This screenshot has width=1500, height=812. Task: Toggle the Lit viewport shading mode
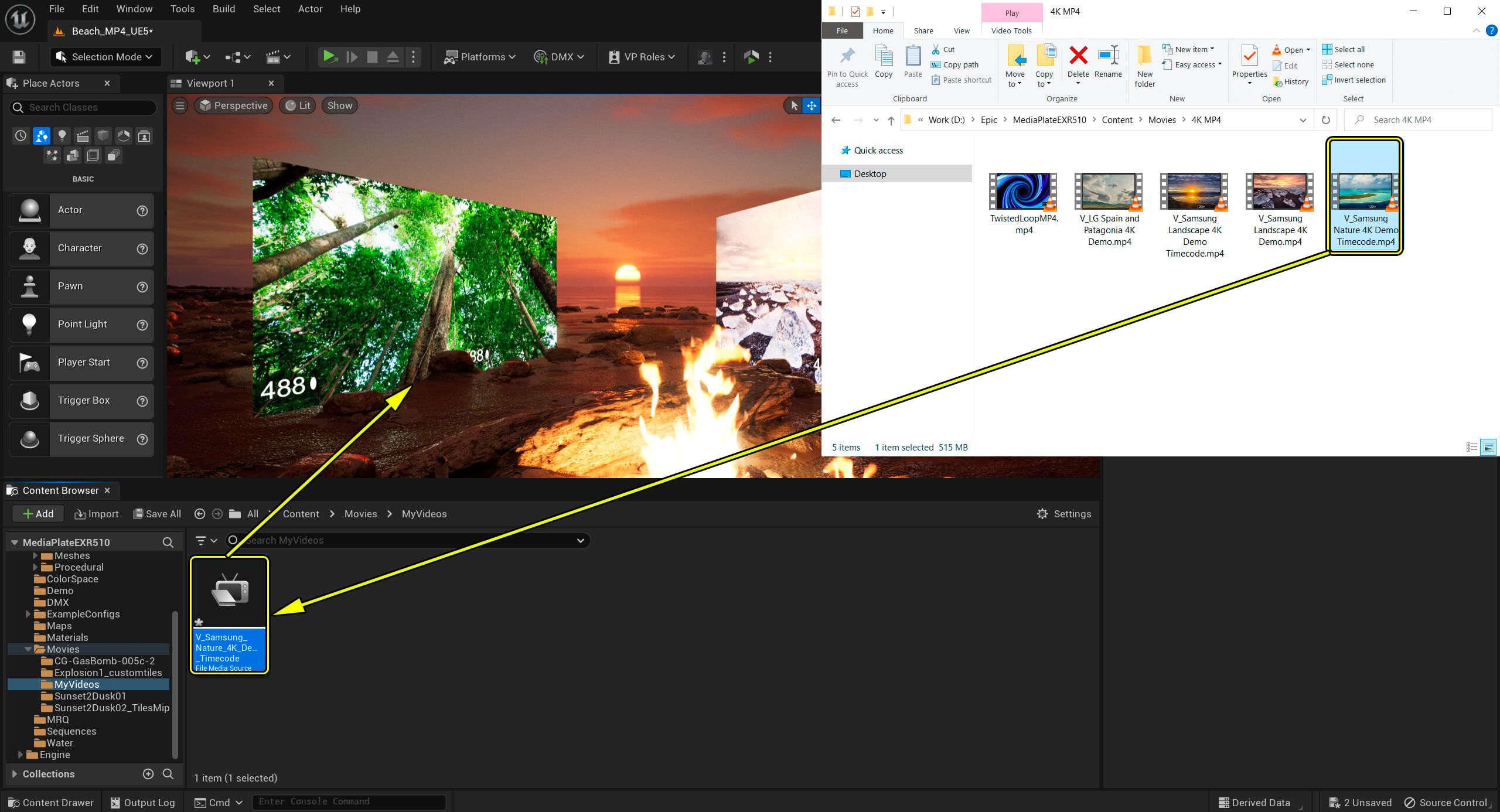click(297, 105)
